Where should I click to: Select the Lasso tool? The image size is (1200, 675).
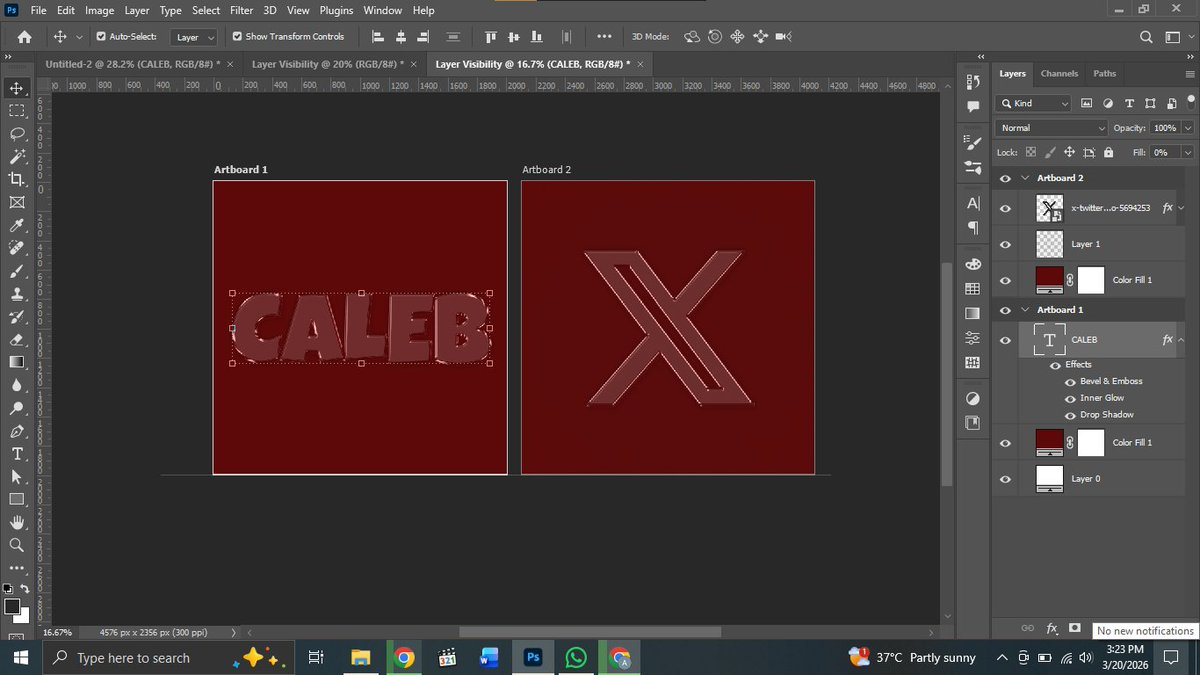point(17,133)
